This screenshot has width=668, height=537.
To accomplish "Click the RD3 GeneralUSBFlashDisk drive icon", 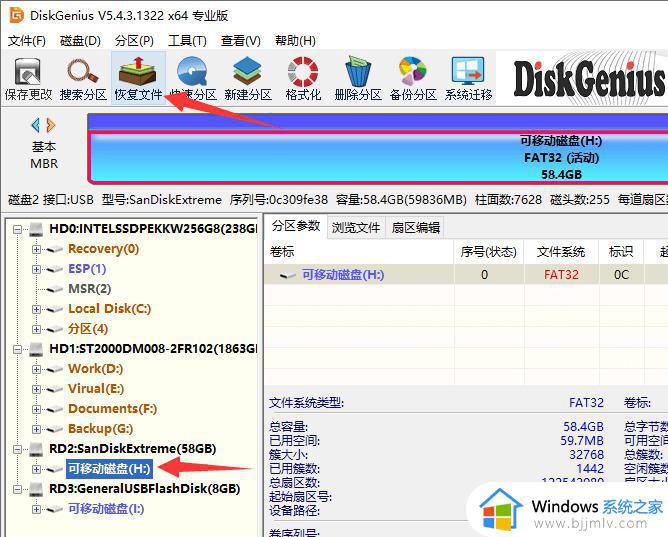I will (x=37, y=489).
